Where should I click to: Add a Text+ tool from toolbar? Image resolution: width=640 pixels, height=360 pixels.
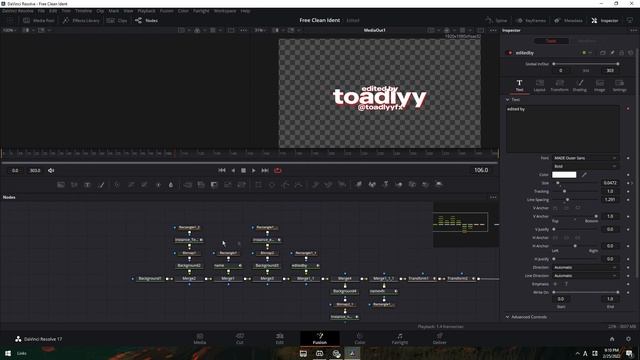(x=87, y=185)
